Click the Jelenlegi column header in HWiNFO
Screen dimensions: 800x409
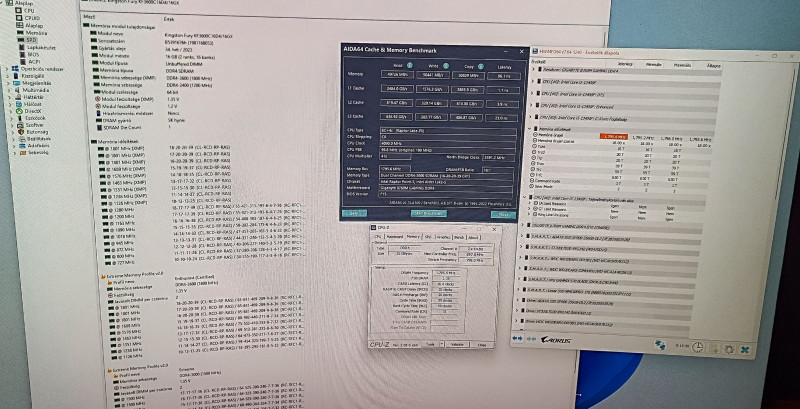(626, 64)
